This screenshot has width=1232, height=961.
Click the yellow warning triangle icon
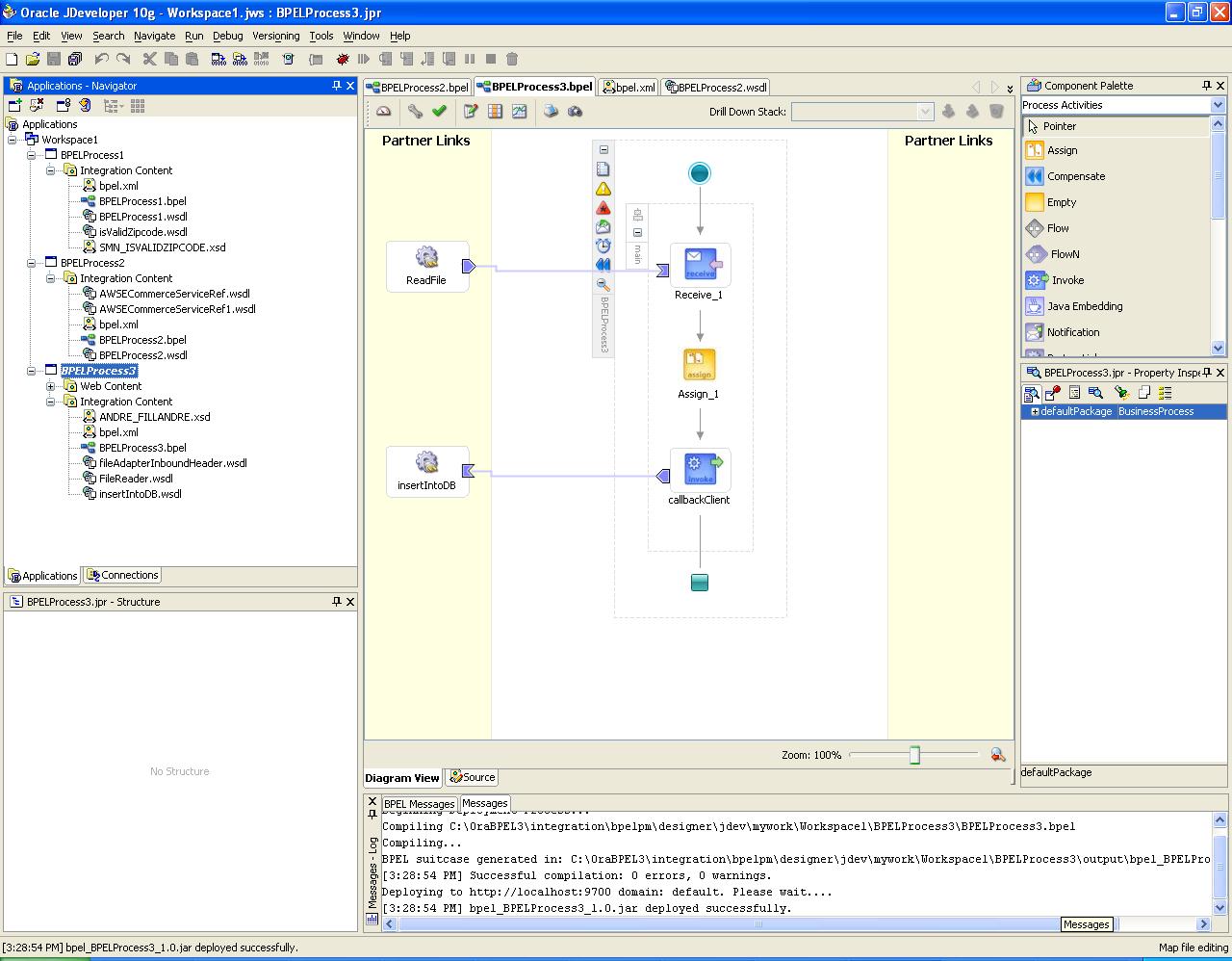click(603, 189)
